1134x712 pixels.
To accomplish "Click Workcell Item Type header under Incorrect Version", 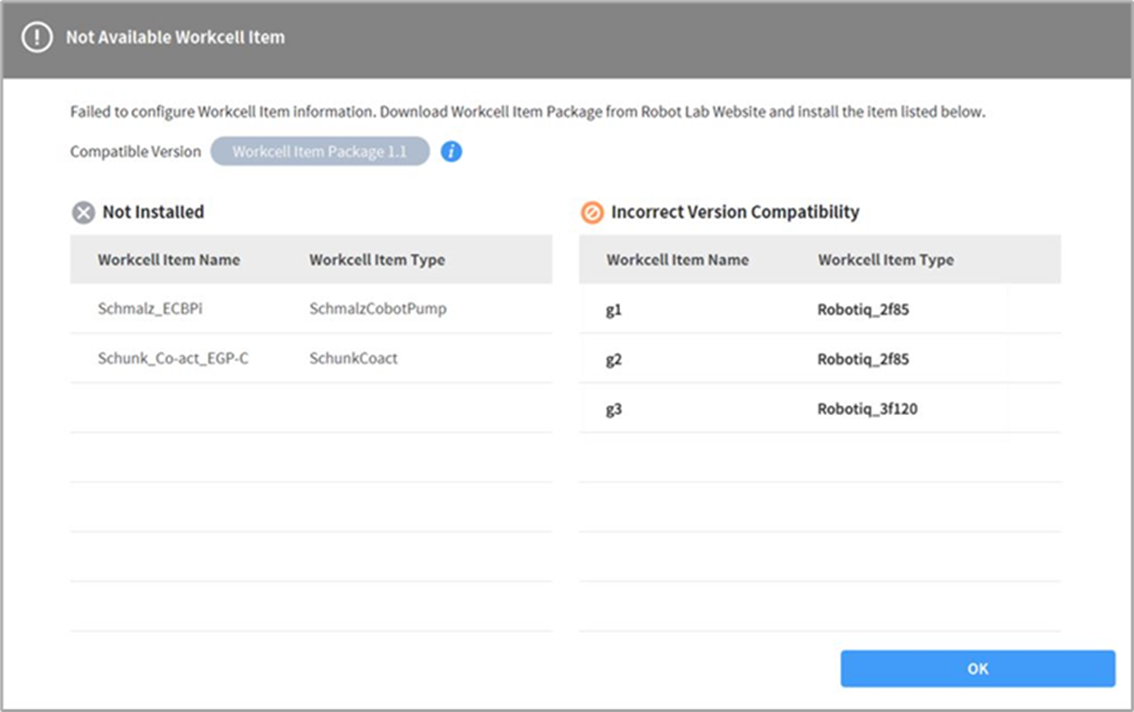I will click(x=885, y=260).
